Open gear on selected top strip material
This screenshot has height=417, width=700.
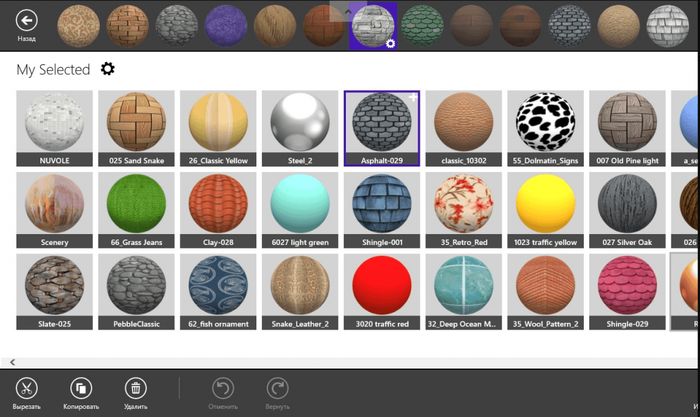click(390, 43)
